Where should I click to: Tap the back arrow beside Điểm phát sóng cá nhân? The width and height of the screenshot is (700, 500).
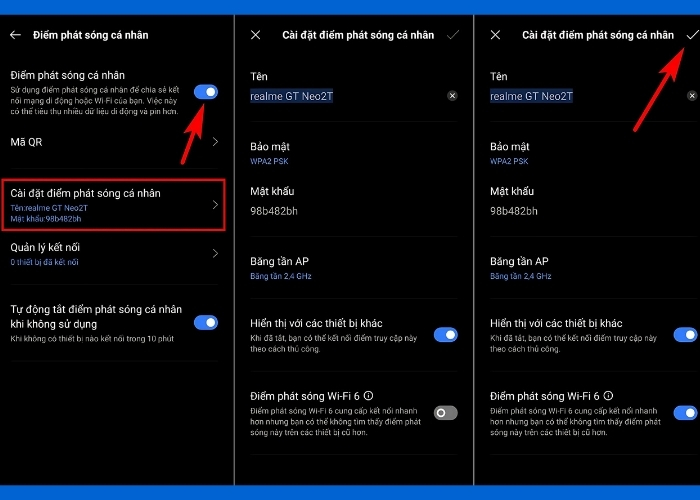pyautogui.click(x=15, y=35)
